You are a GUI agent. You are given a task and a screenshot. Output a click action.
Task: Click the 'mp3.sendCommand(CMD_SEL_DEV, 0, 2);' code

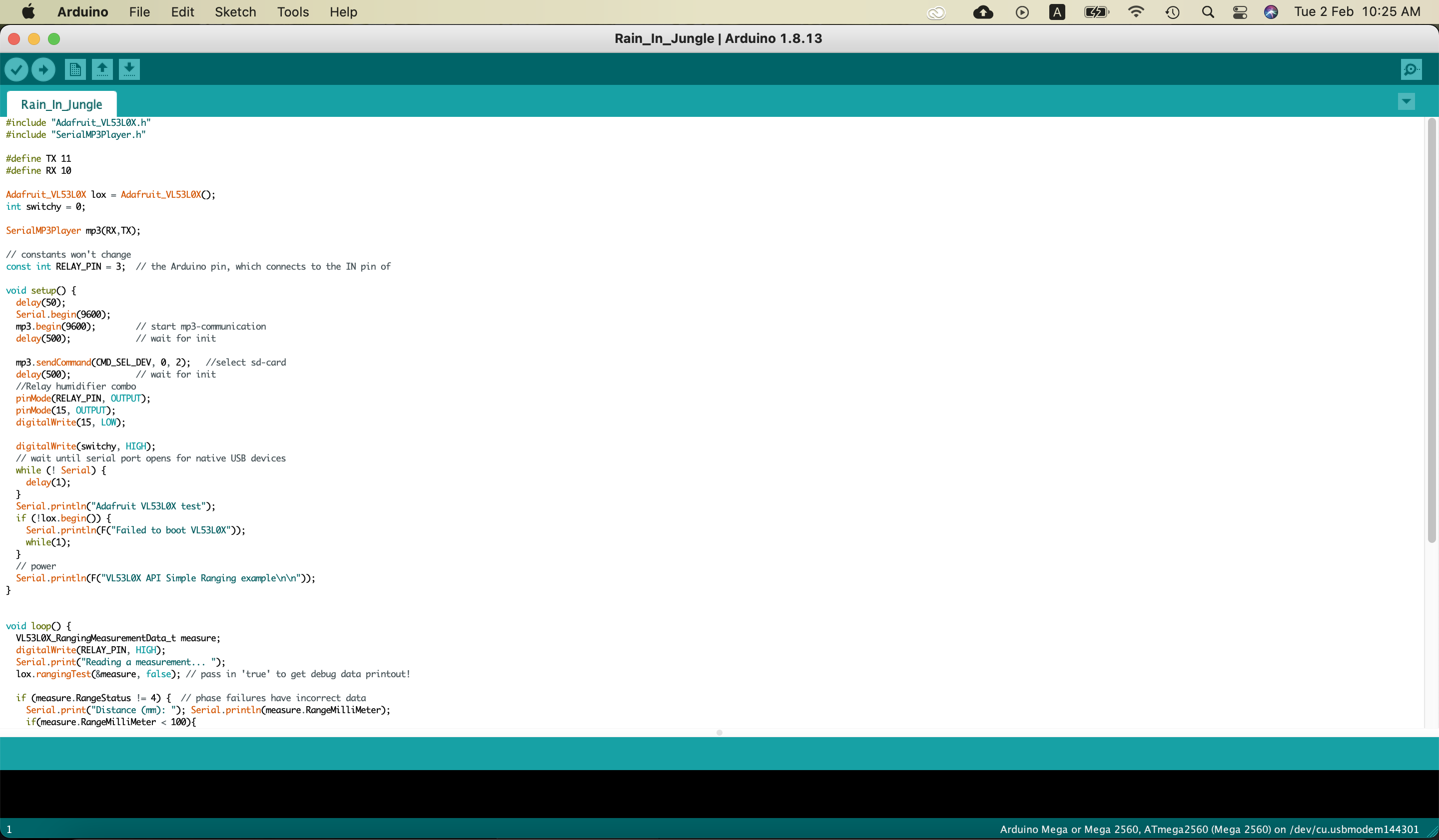103,363
